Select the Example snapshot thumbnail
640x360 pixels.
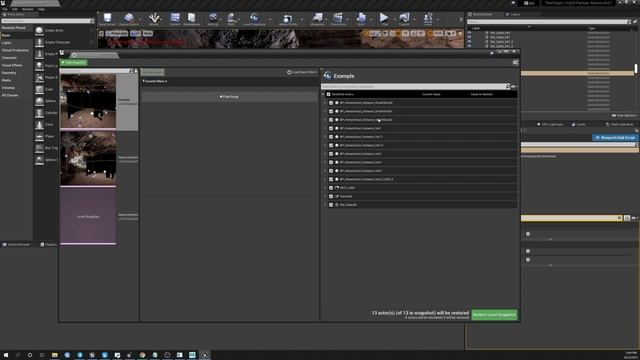coord(88,101)
